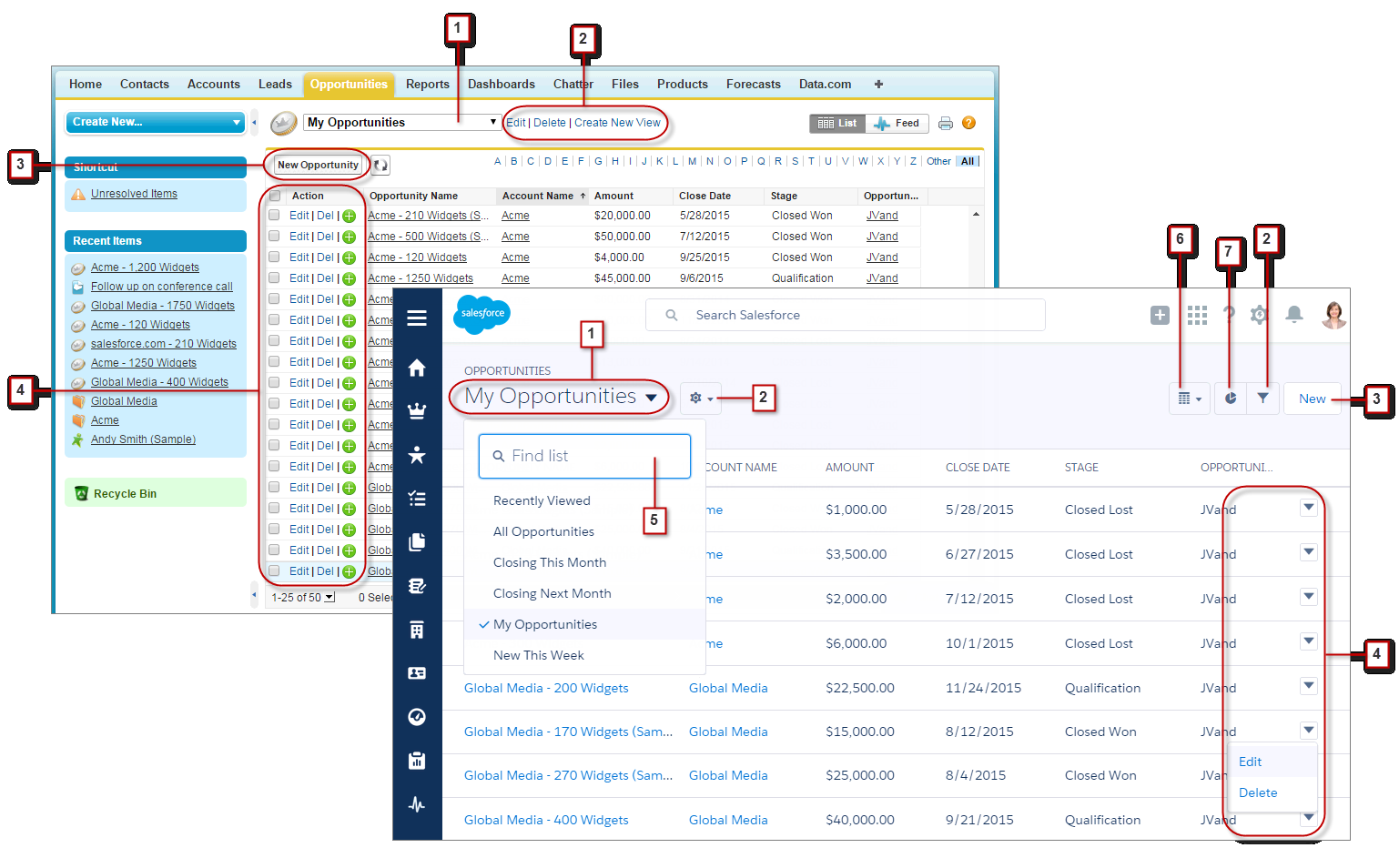Click the New button in Lightning
This screenshot has height=868, width=1399.
point(1312,399)
